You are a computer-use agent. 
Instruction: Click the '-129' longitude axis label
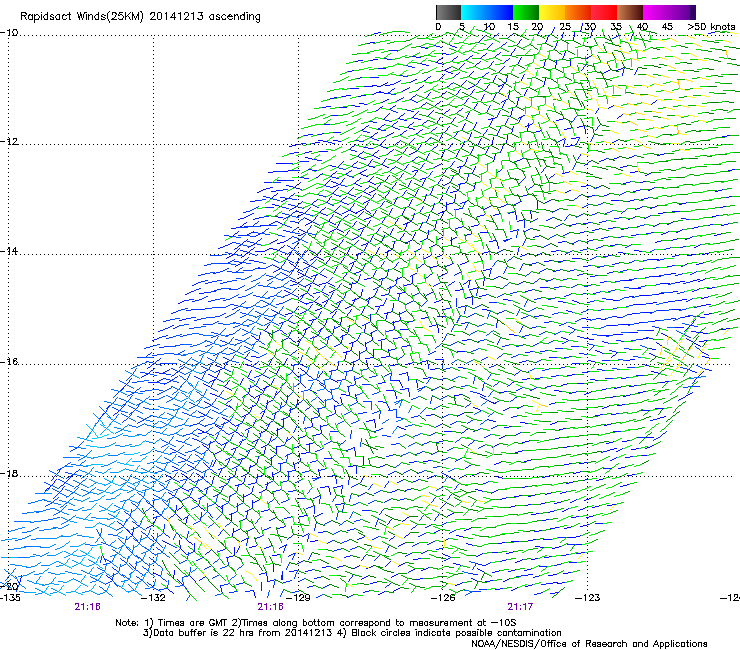(299, 598)
